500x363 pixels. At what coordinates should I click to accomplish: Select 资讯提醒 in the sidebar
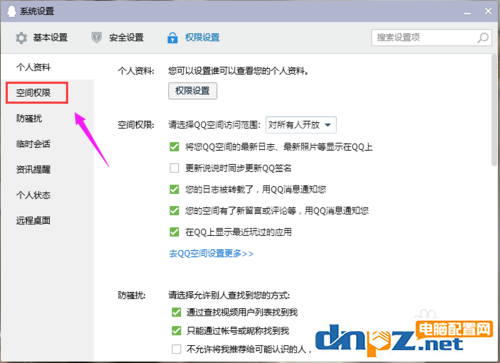pos(33,169)
